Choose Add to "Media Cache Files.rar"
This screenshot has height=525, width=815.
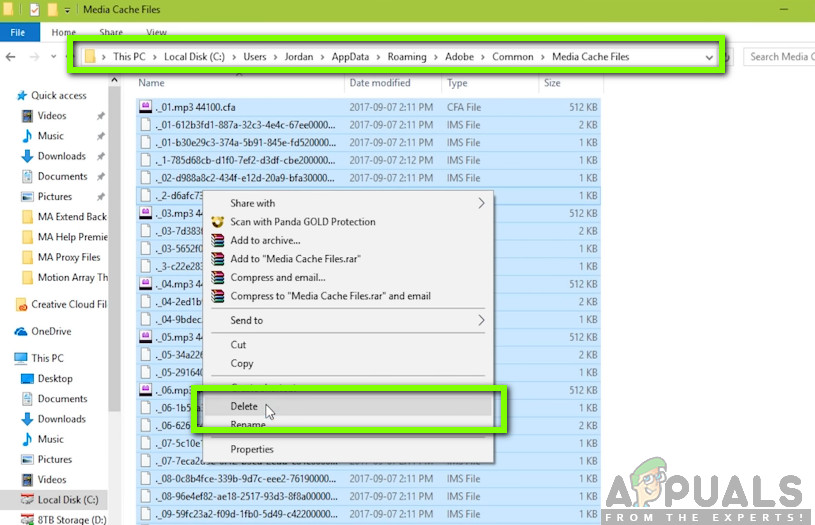pos(348,259)
